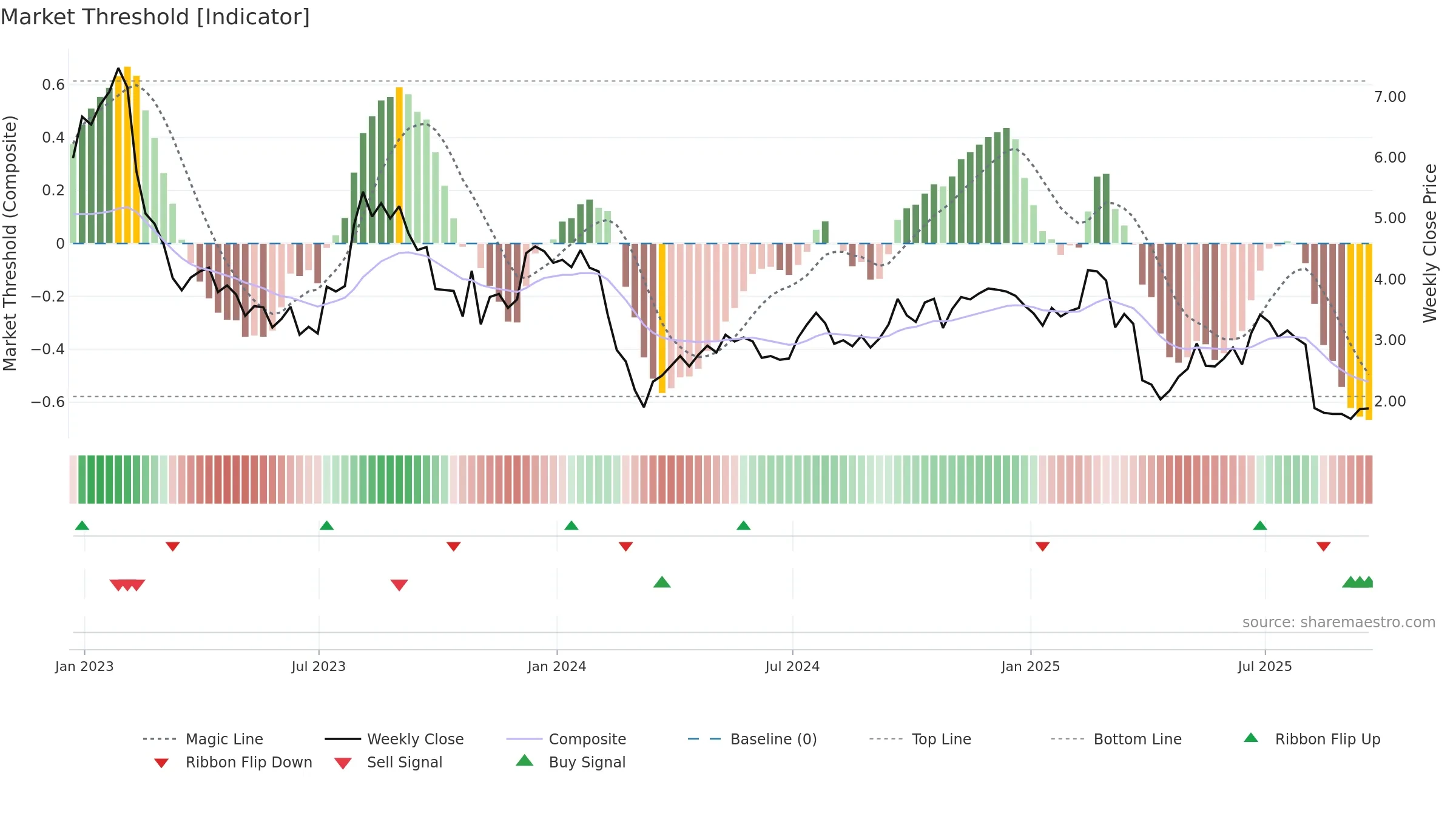The image size is (1456, 819).
Task: Click the red Sell Signal legend triangle
Action: tap(343, 763)
